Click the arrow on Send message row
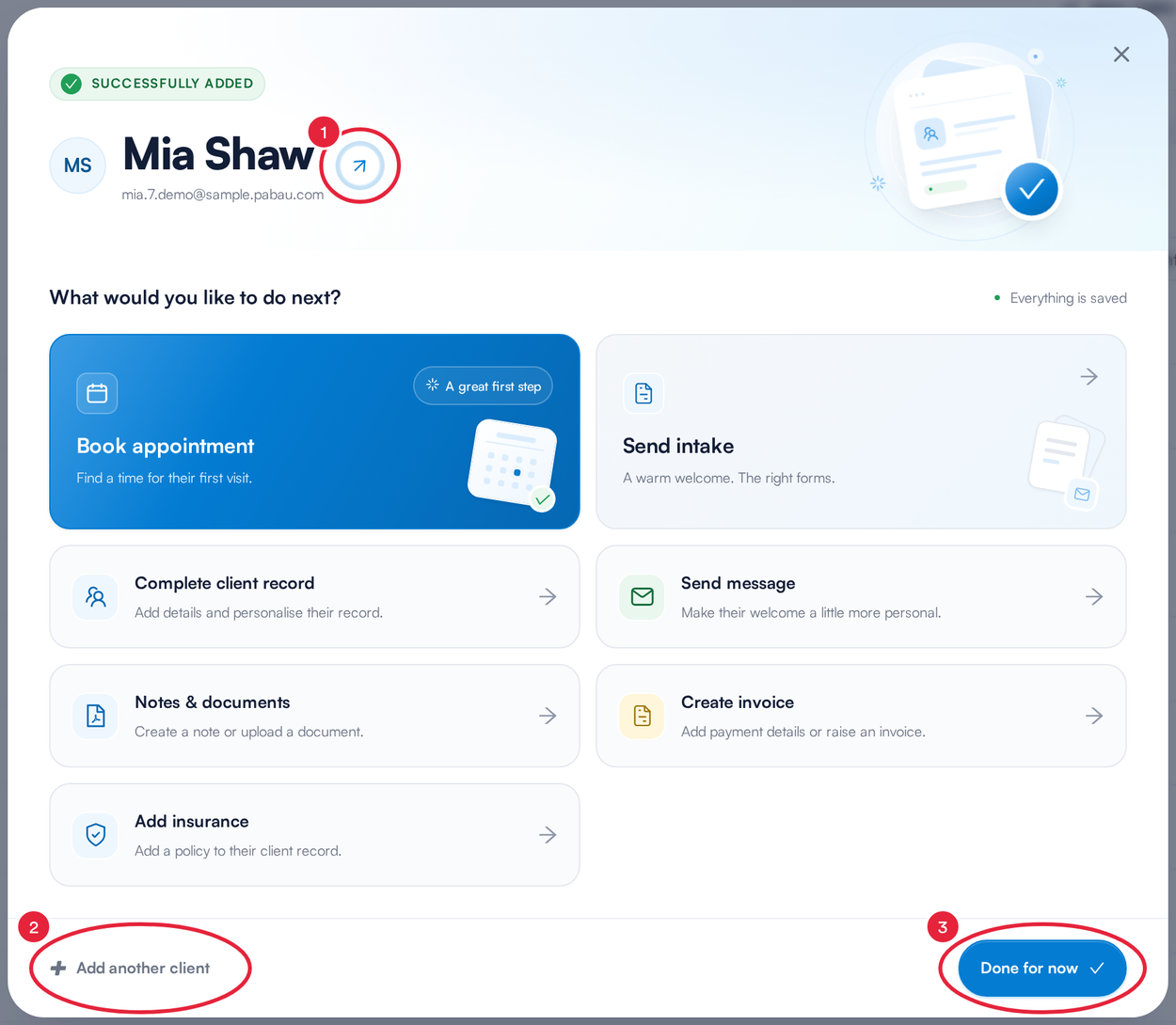1176x1025 pixels. pyautogui.click(x=1094, y=597)
